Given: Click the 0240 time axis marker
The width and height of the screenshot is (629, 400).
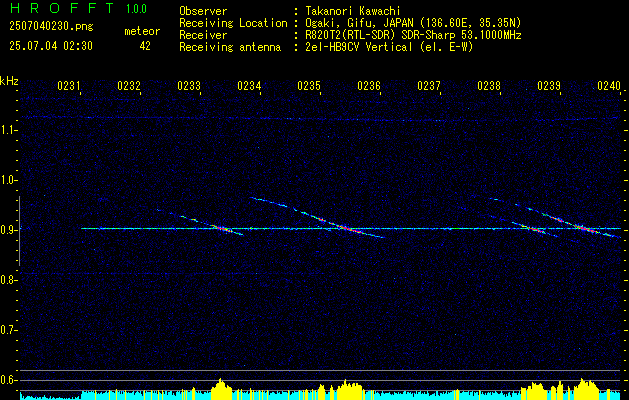Looking at the screenshot, I should 609,86.
